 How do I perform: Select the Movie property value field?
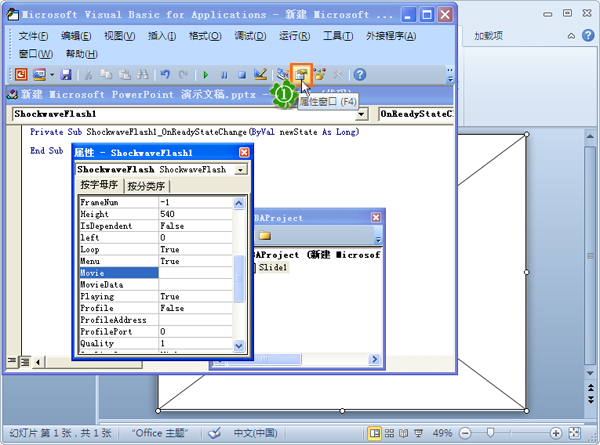point(195,273)
